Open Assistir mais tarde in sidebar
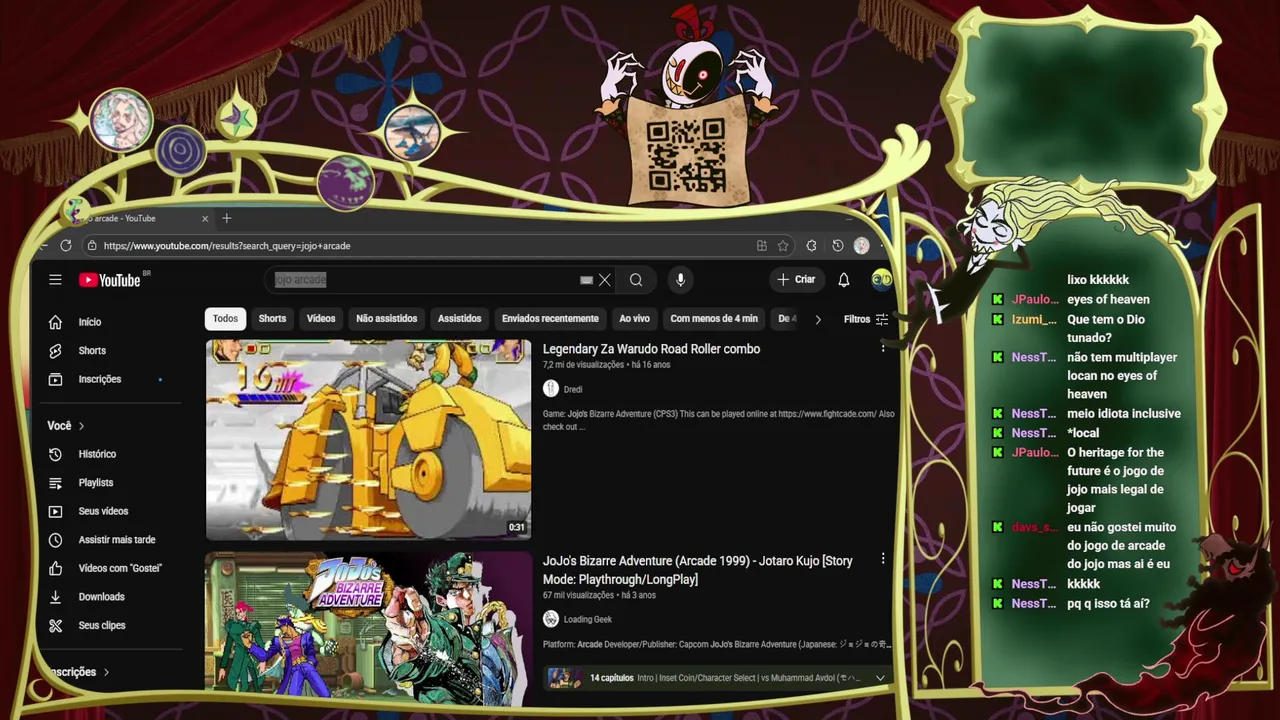 (x=117, y=540)
